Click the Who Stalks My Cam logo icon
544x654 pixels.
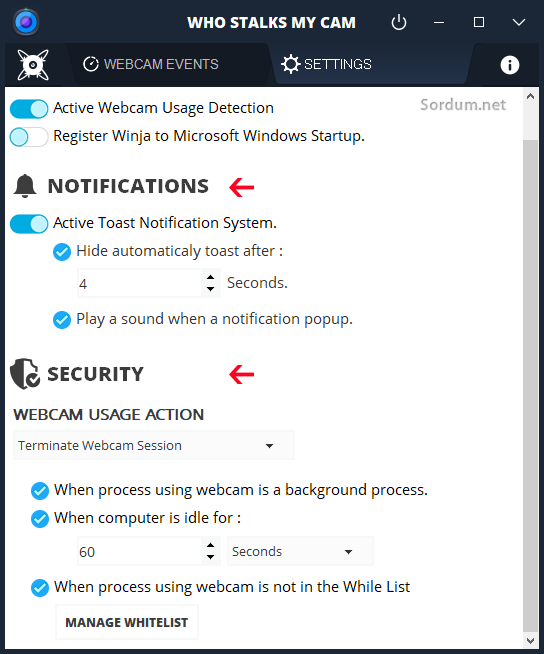[x=26, y=22]
